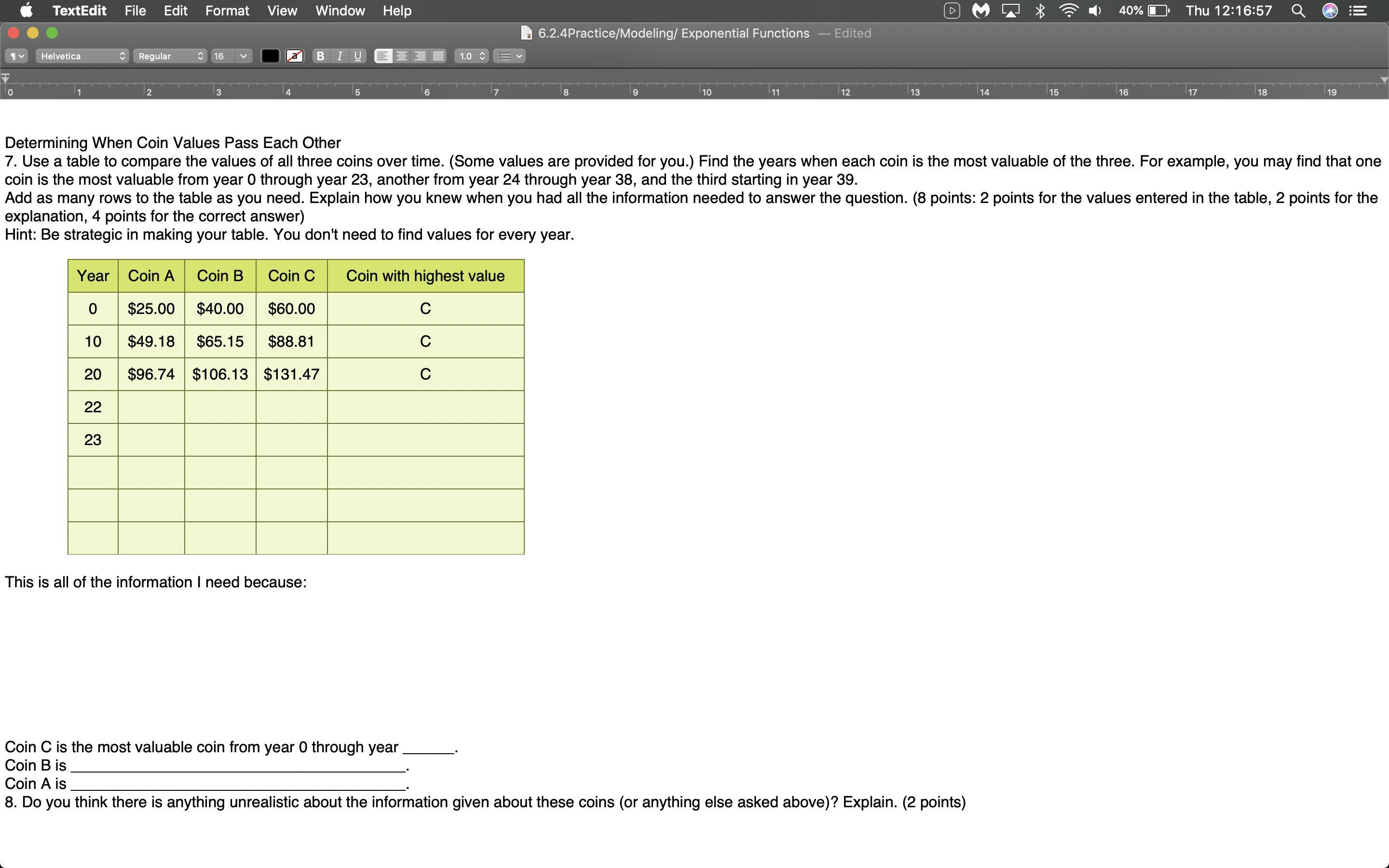Viewport: 1389px width, 868px height.
Task: Align text to the right
Action: pyautogui.click(x=420, y=55)
